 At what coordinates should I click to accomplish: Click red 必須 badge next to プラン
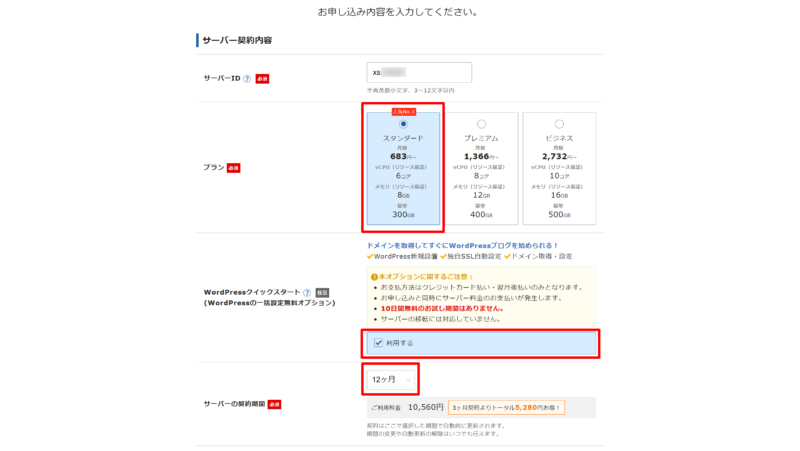(234, 167)
